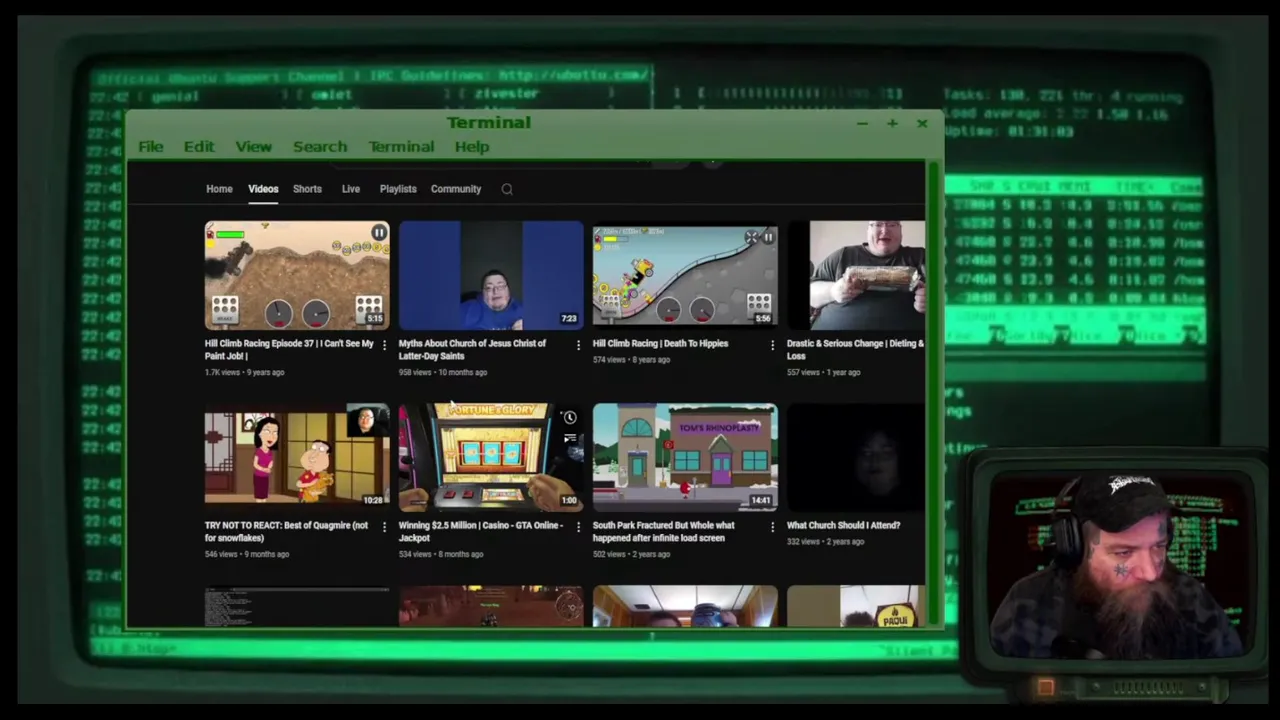Click title 'Winning $2.5 Million | Casino'
1280x720 pixels.
point(480,531)
